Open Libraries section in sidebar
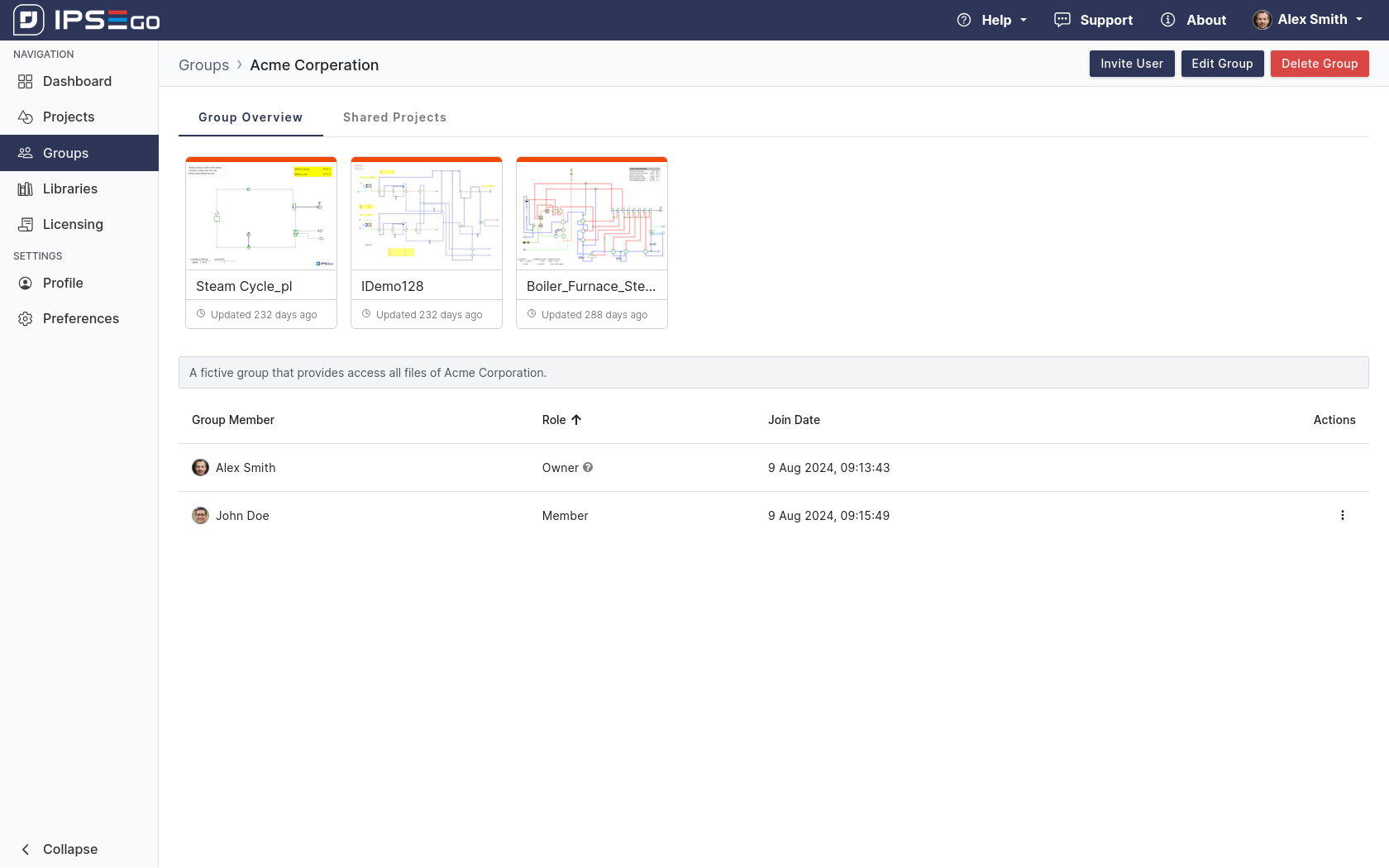This screenshot has height=868, width=1389. (69, 188)
